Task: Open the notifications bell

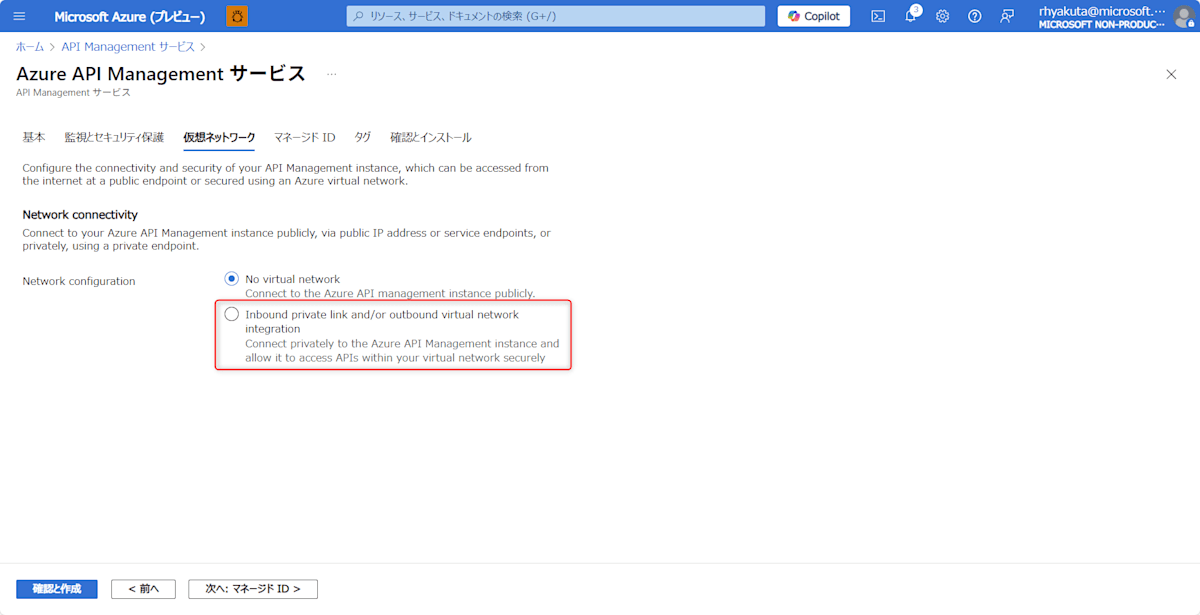Action: pos(911,16)
